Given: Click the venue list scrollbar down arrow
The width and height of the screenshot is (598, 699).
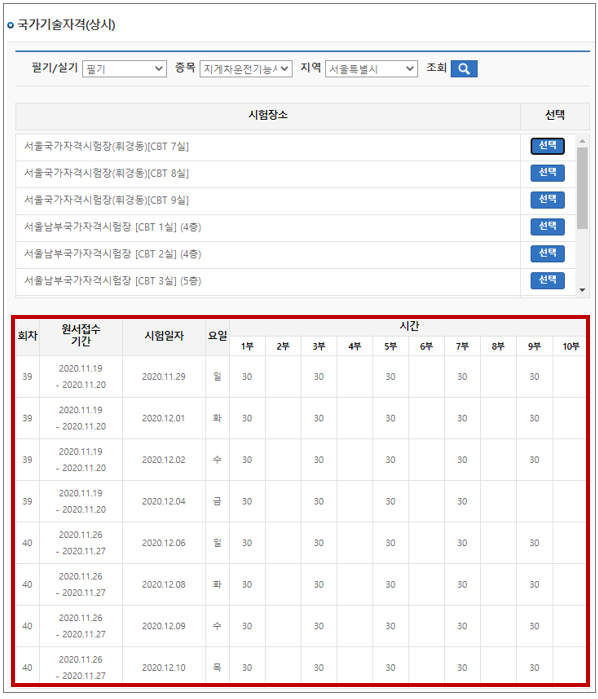Looking at the screenshot, I should coord(582,290).
